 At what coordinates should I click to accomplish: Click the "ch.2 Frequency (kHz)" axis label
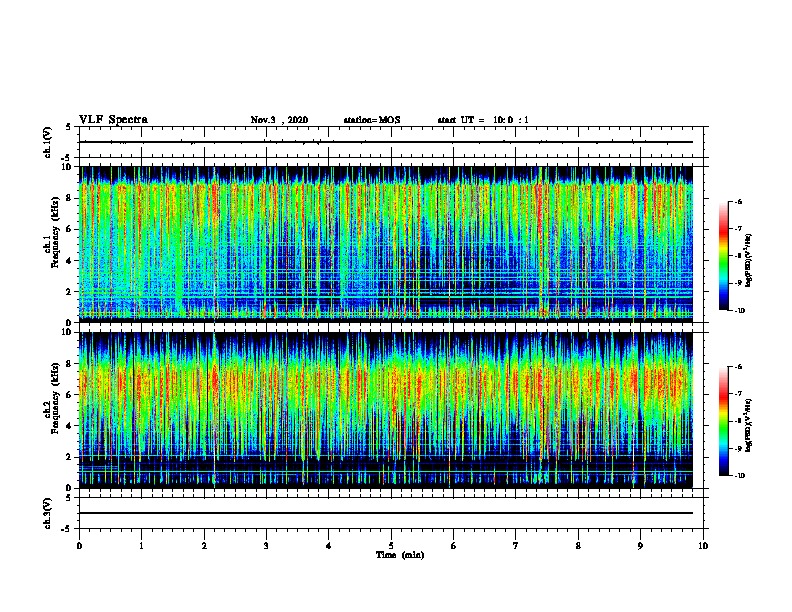click(52, 398)
